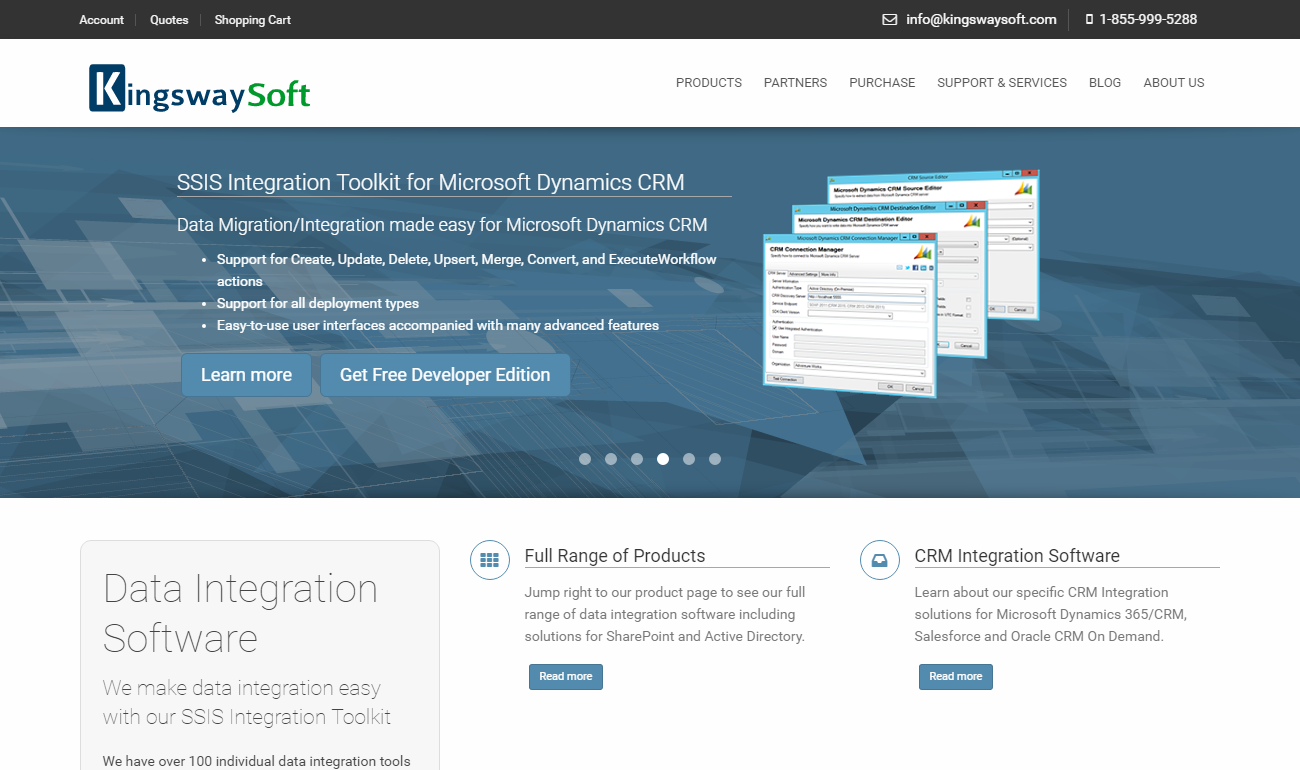Image resolution: width=1300 pixels, height=770 pixels.
Task: Open the Quotes link
Action: pos(169,20)
